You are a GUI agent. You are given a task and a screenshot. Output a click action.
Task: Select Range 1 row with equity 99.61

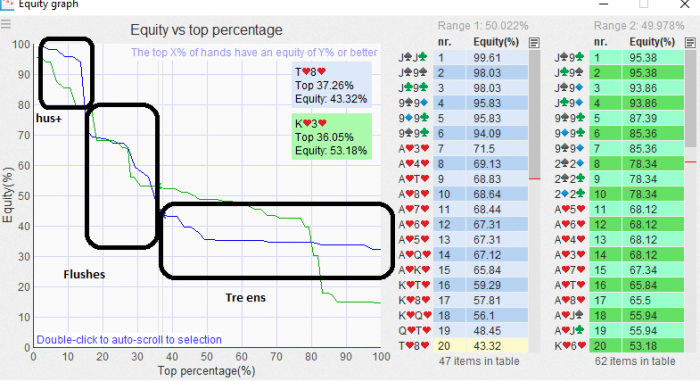point(462,58)
